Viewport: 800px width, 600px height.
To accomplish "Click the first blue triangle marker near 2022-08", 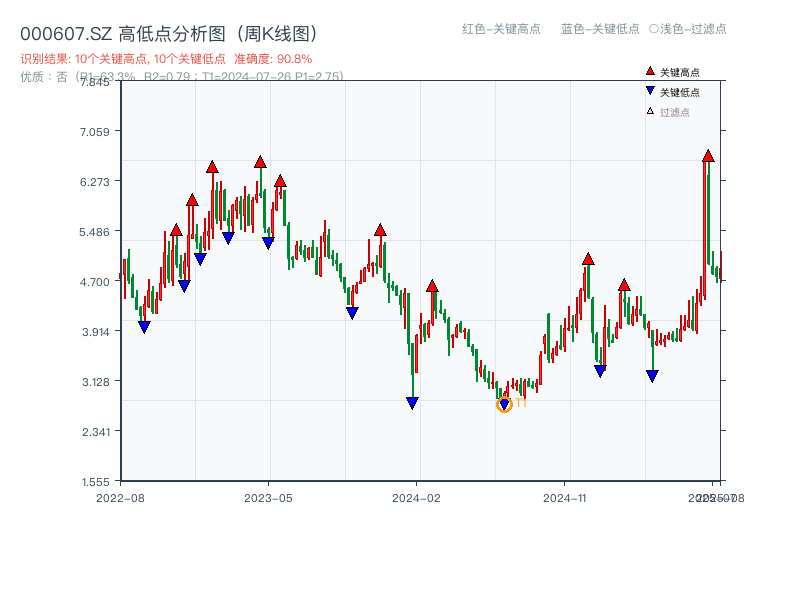I will coord(143,326).
